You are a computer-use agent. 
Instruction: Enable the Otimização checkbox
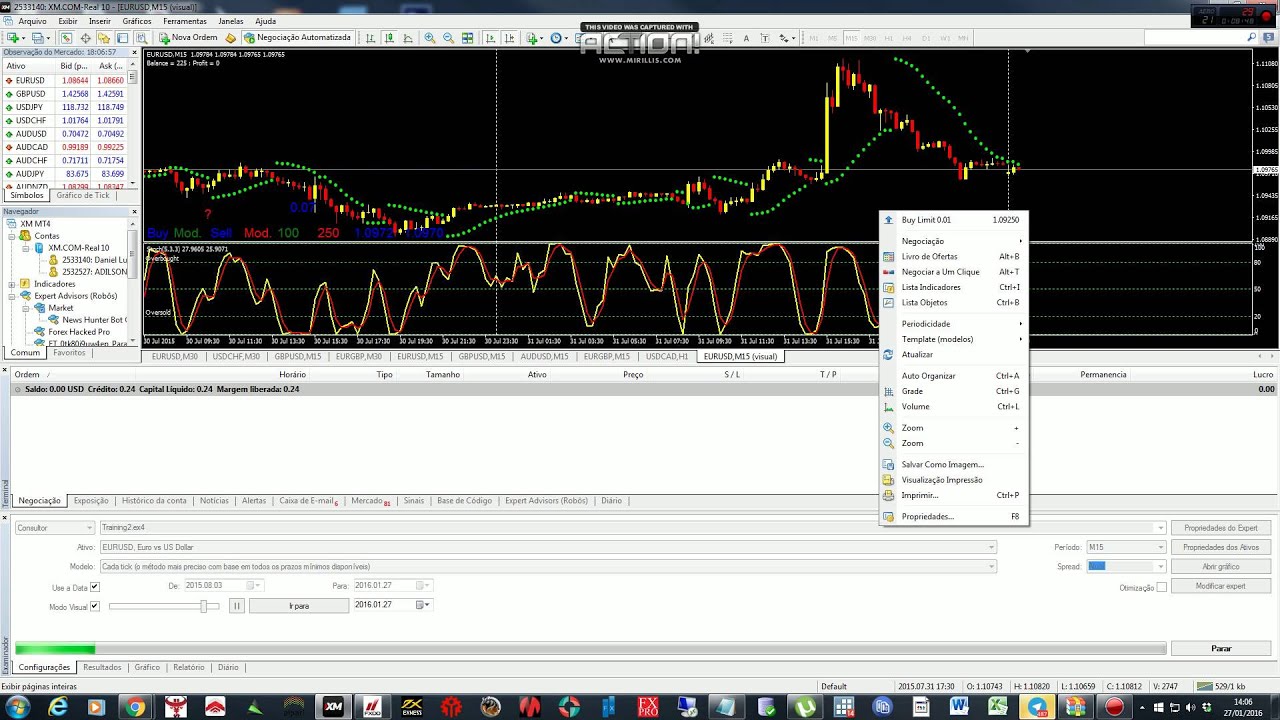click(x=1161, y=588)
